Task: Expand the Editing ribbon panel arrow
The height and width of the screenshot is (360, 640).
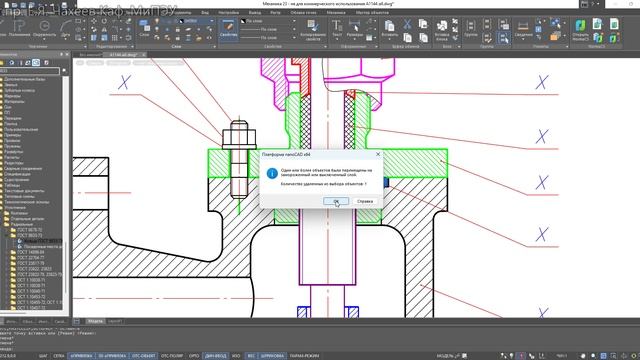Action: pos(133,47)
